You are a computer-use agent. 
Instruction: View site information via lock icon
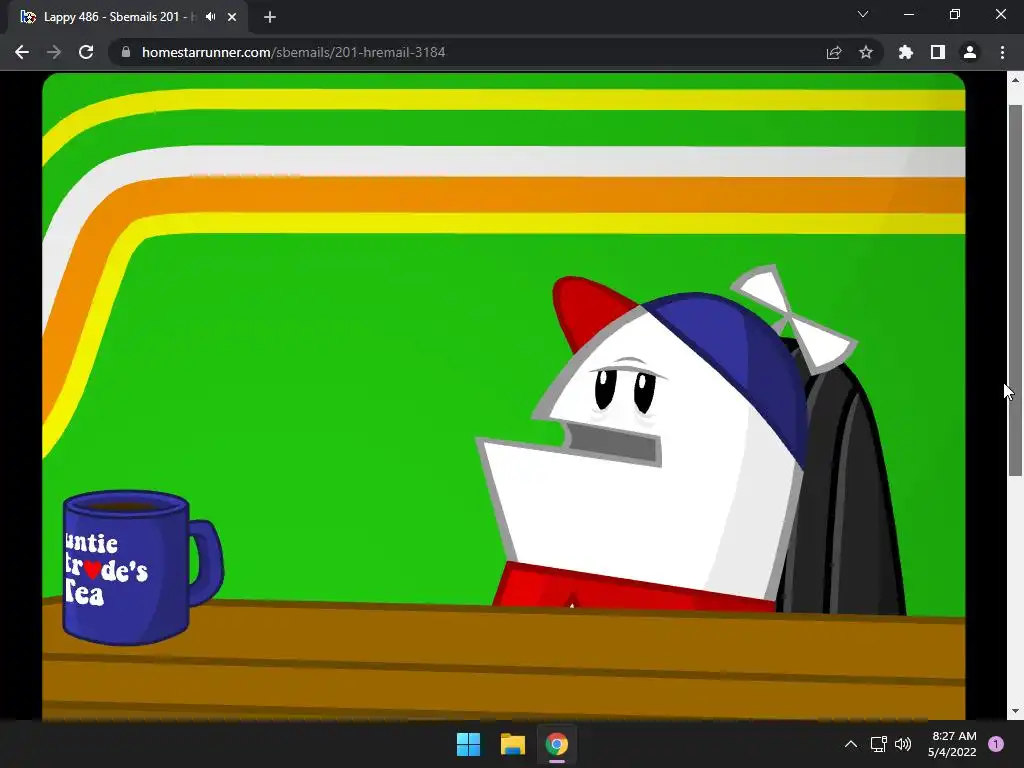click(126, 52)
